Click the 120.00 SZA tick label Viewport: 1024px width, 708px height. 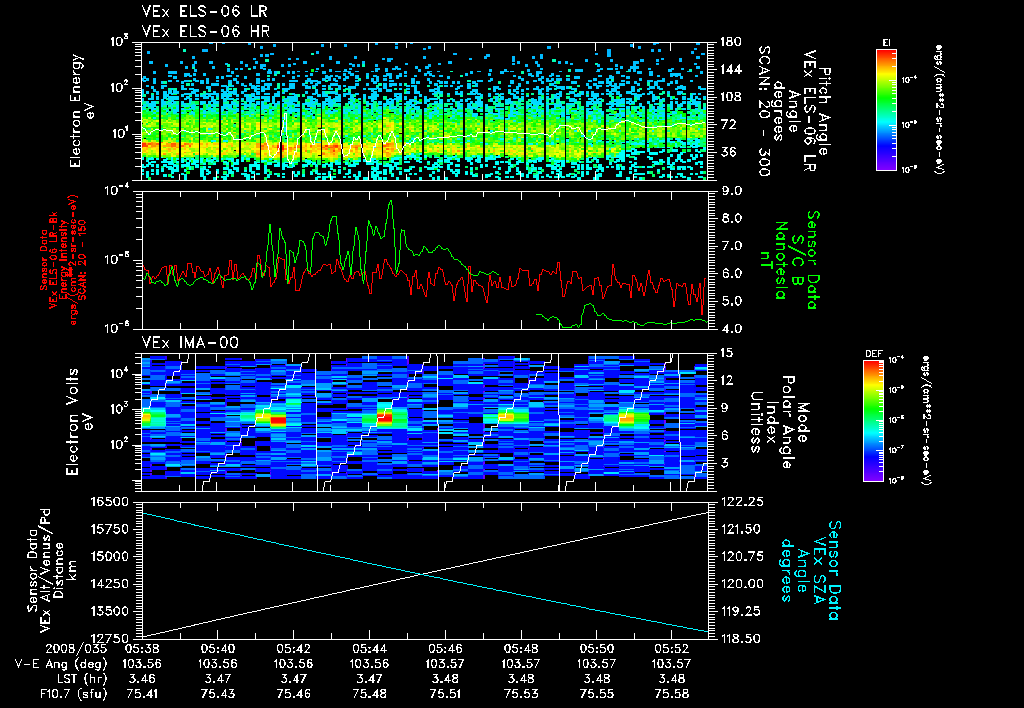click(x=740, y=584)
